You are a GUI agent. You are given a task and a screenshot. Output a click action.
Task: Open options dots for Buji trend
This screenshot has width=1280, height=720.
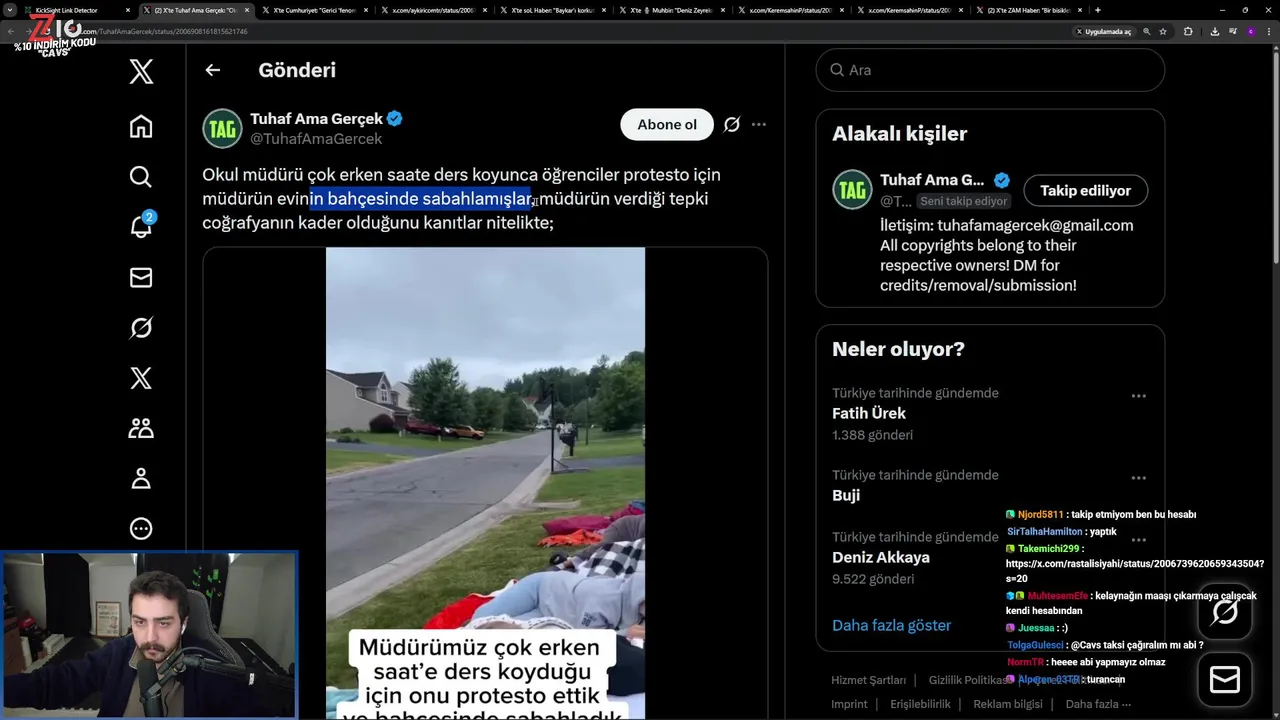coord(1138,478)
